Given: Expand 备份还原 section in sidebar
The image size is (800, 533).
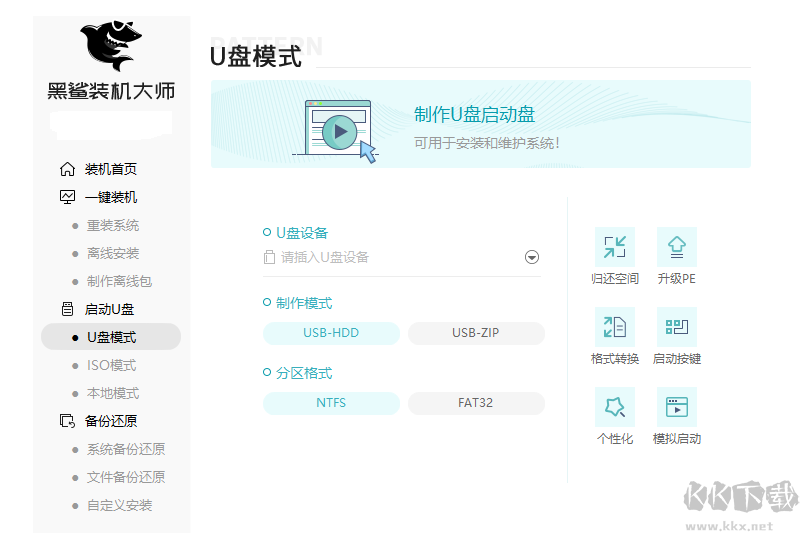Looking at the screenshot, I should point(111,421).
